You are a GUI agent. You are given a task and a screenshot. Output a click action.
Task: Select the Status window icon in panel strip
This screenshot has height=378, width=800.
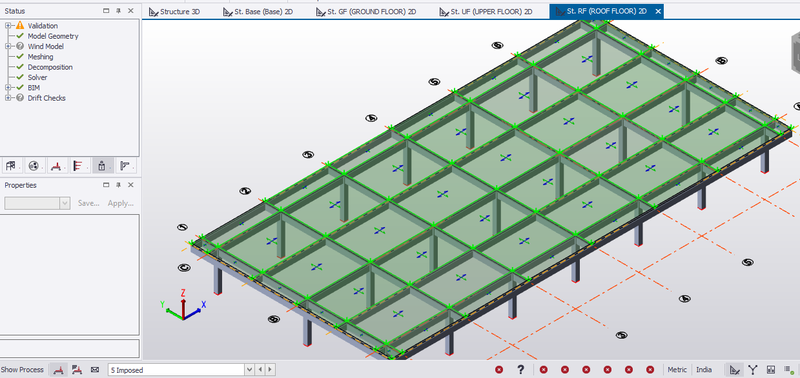[102, 166]
